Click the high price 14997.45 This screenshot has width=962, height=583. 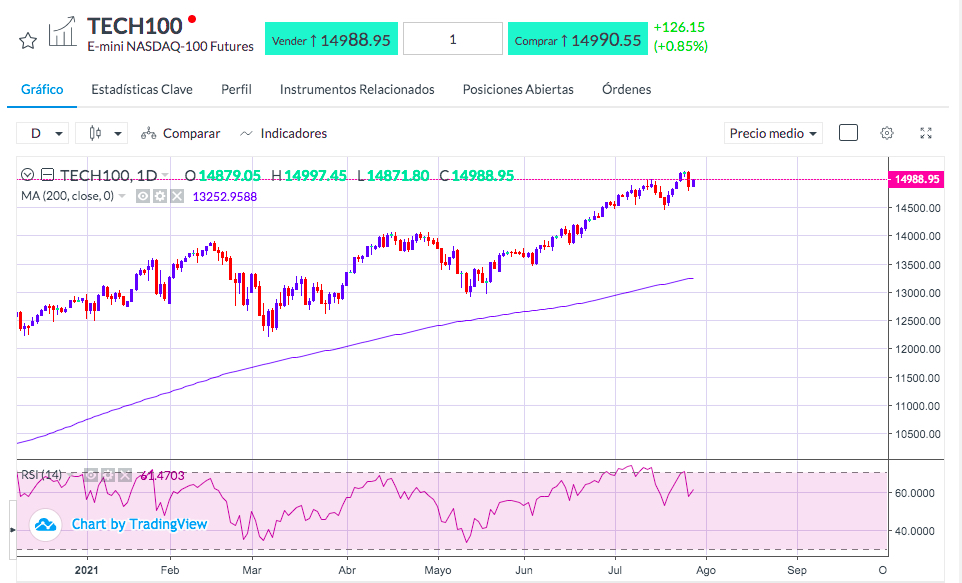(315, 176)
